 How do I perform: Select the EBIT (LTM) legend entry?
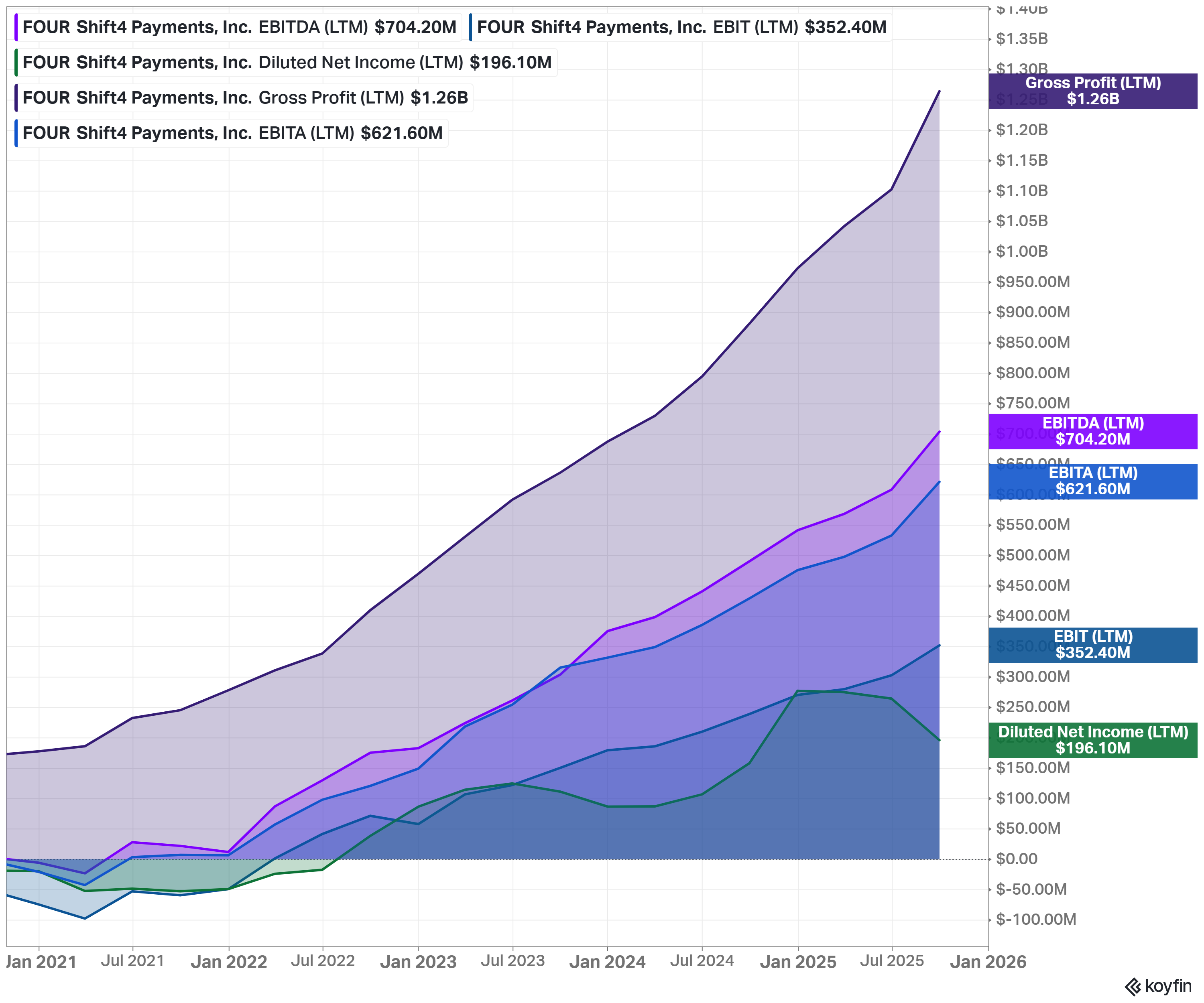(x=680, y=28)
